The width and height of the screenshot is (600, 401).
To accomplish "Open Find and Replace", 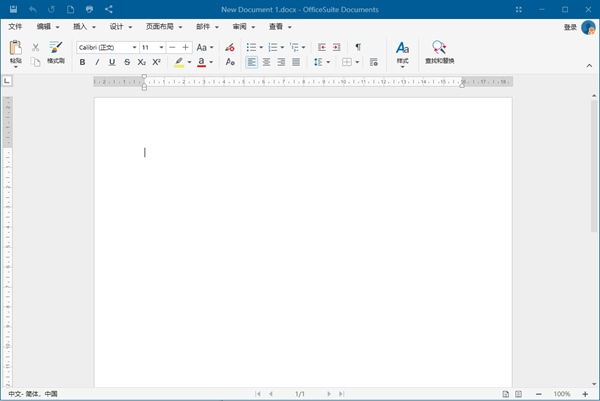I will tap(440, 52).
